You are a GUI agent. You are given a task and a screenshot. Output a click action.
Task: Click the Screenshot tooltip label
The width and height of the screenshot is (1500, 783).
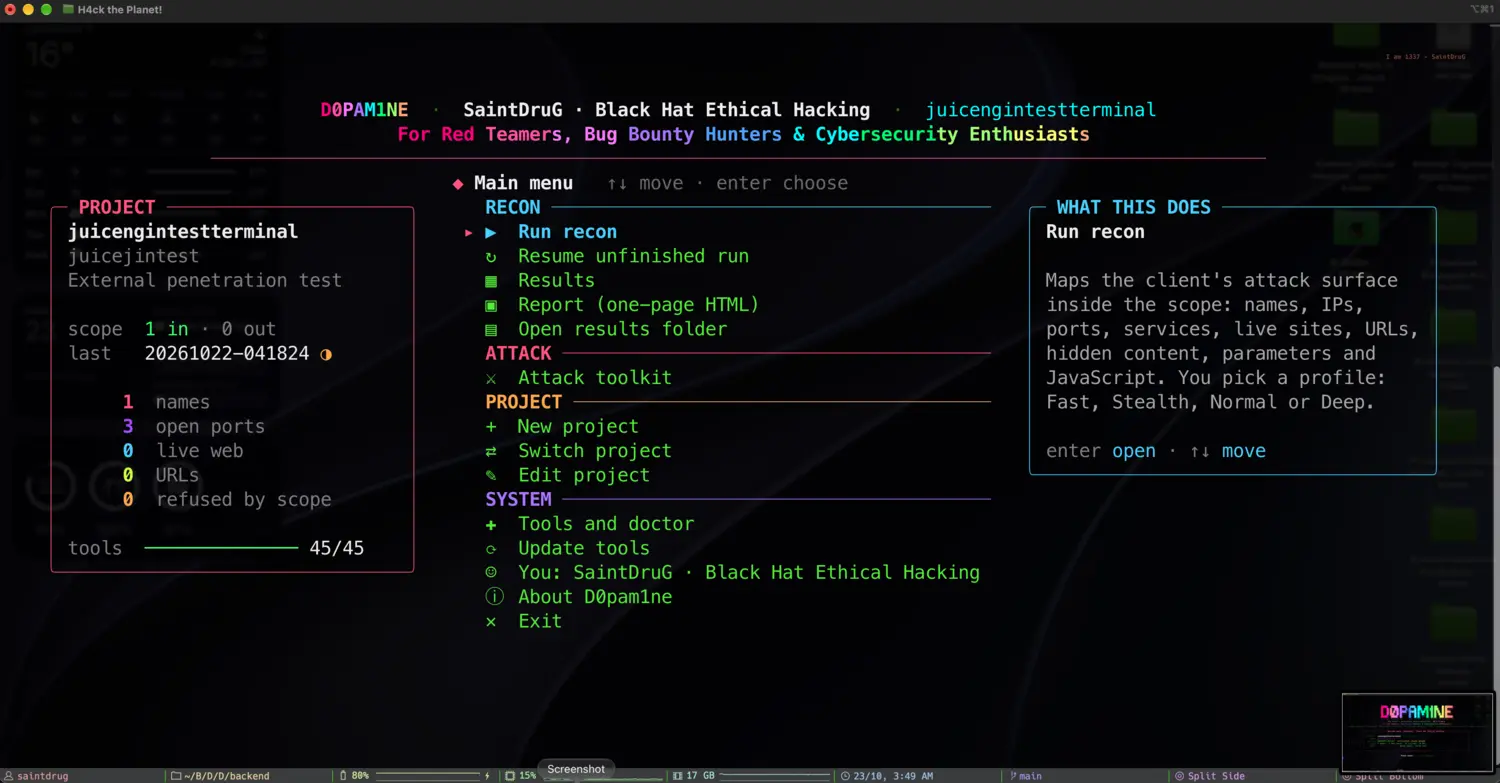click(x=576, y=769)
